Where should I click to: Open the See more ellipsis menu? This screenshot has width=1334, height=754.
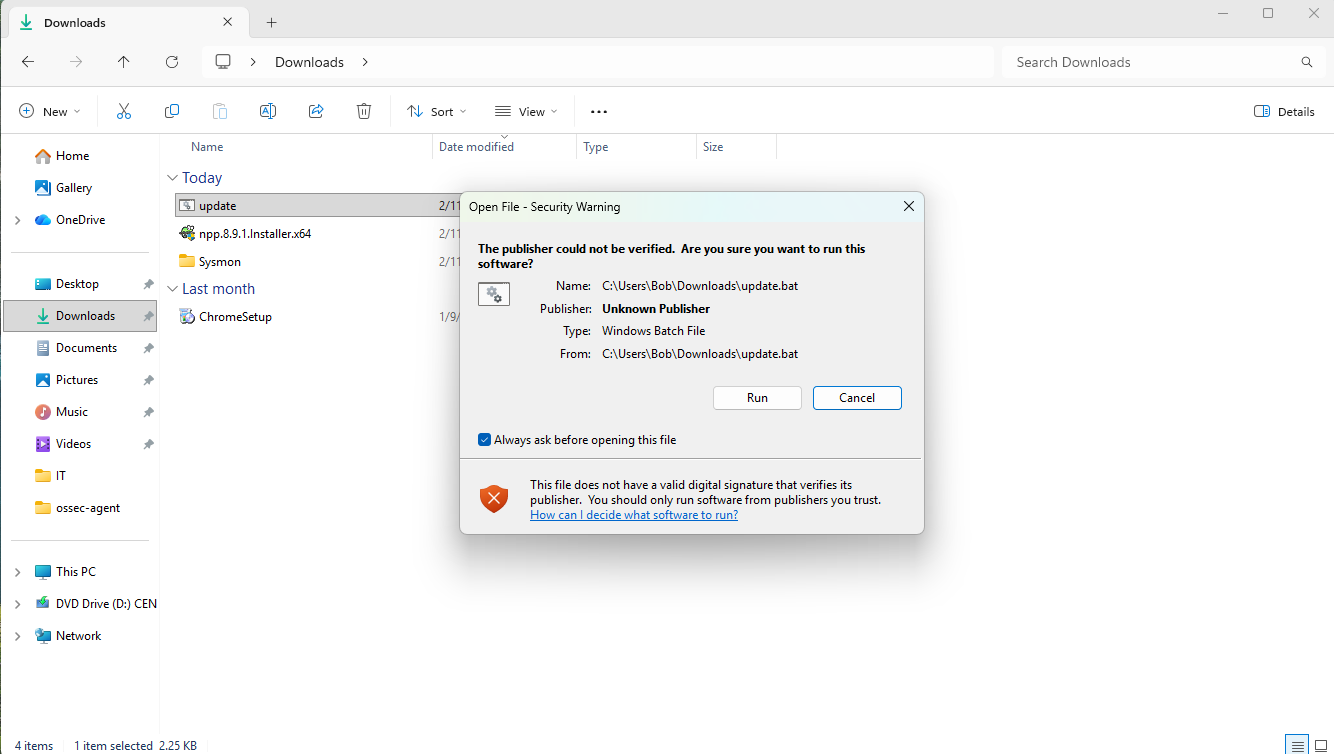click(x=599, y=111)
